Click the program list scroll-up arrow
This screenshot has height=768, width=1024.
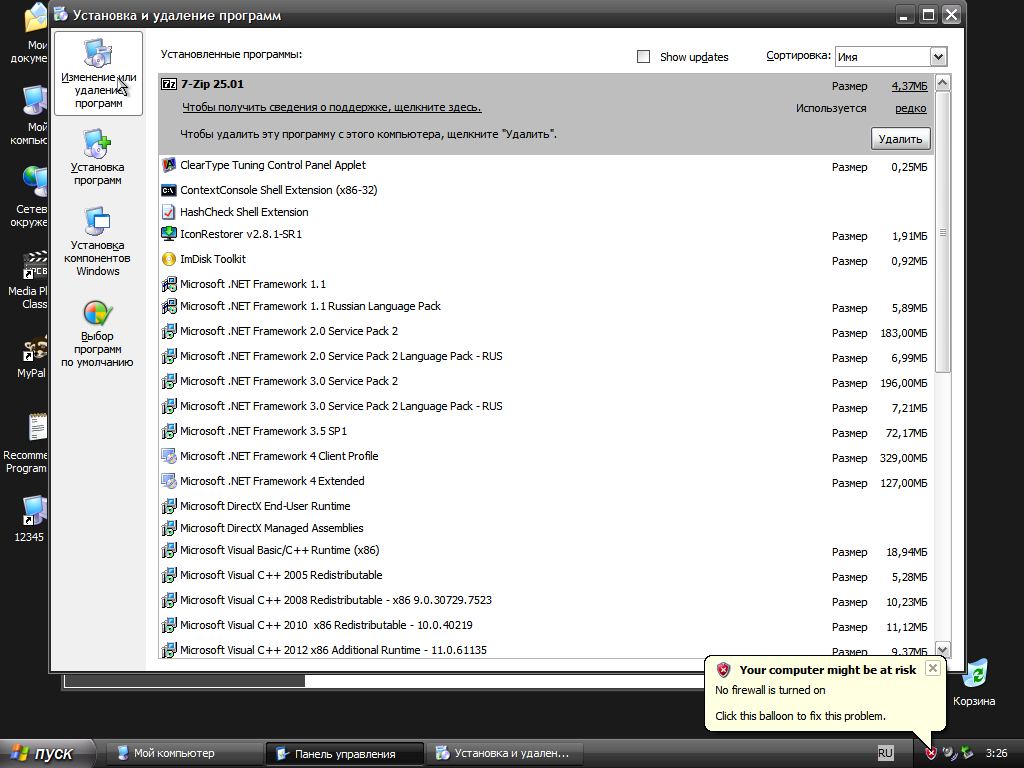pos(942,83)
